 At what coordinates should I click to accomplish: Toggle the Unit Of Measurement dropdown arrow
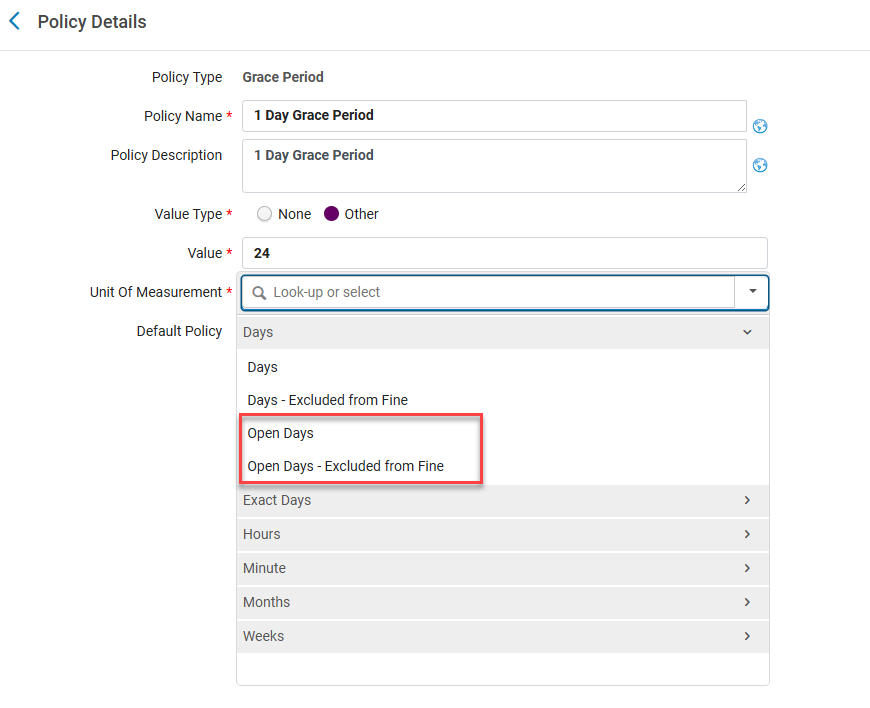(752, 292)
